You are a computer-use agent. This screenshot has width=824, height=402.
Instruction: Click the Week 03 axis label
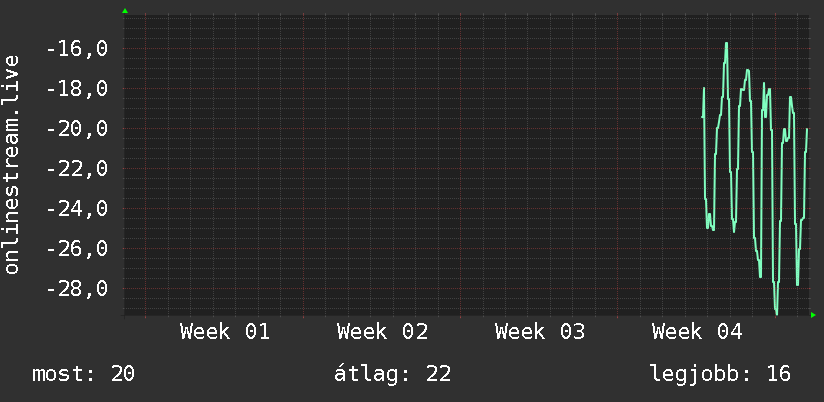(540, 331)
